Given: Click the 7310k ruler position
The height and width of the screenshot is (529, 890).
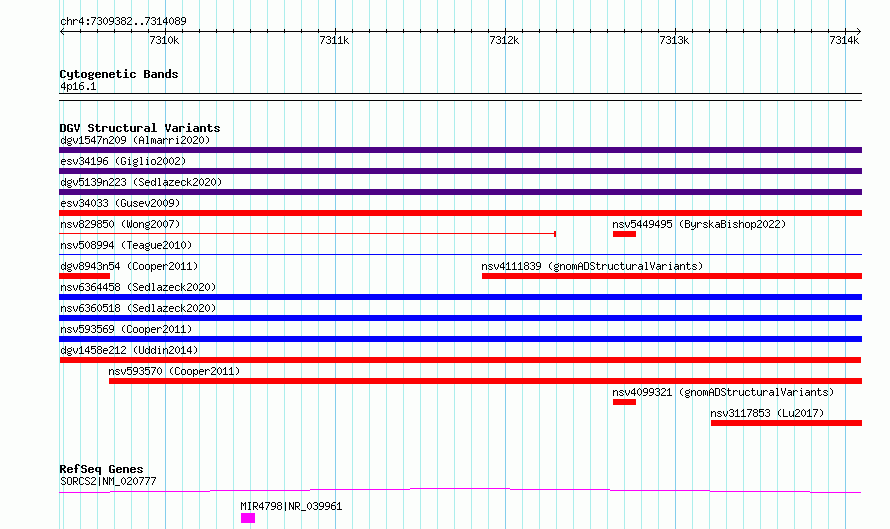Looking at the screenshot, I should coord(164,40).
